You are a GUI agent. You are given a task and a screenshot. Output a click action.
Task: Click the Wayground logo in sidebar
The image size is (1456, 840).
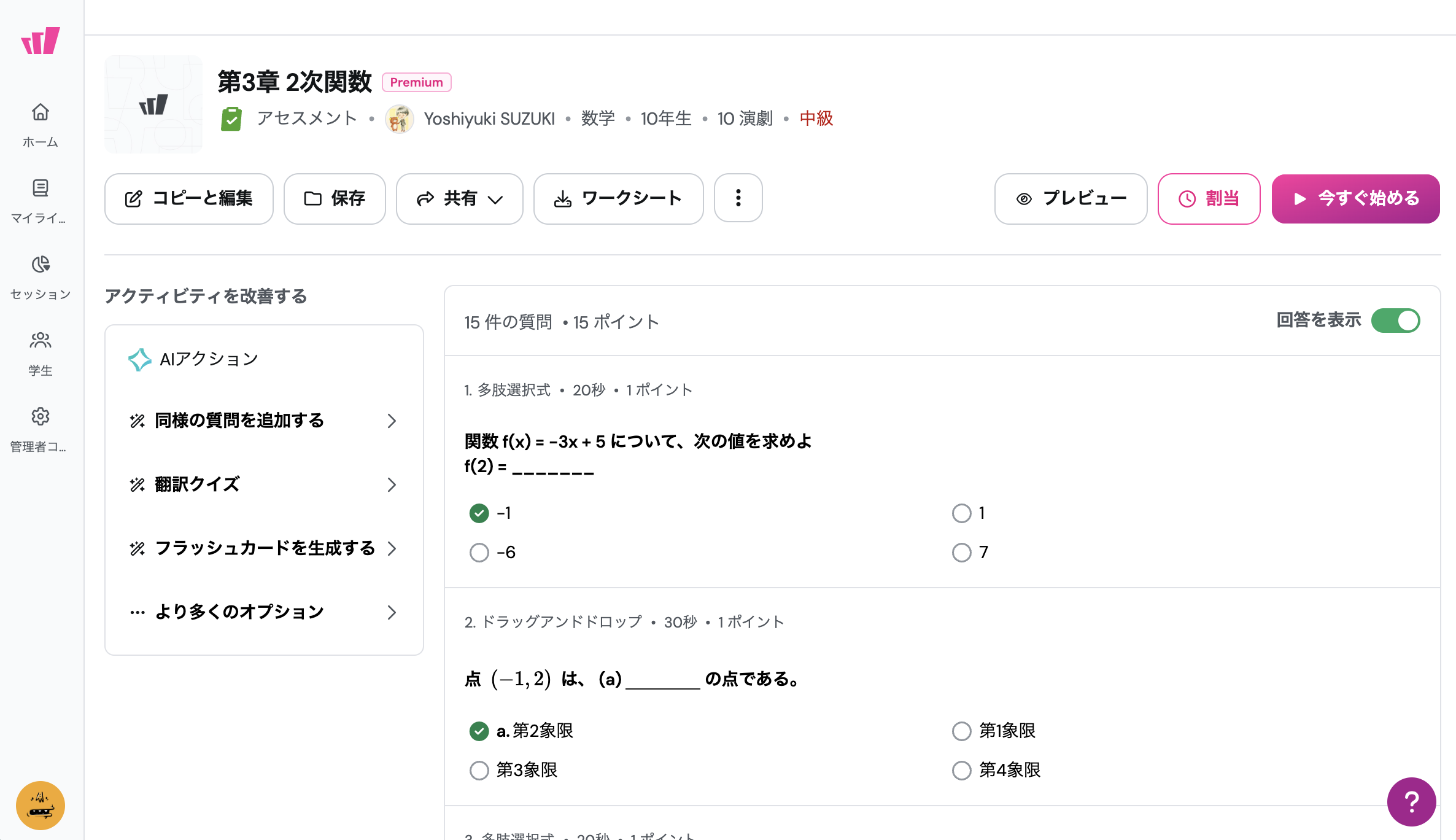[x=41, y=41]
